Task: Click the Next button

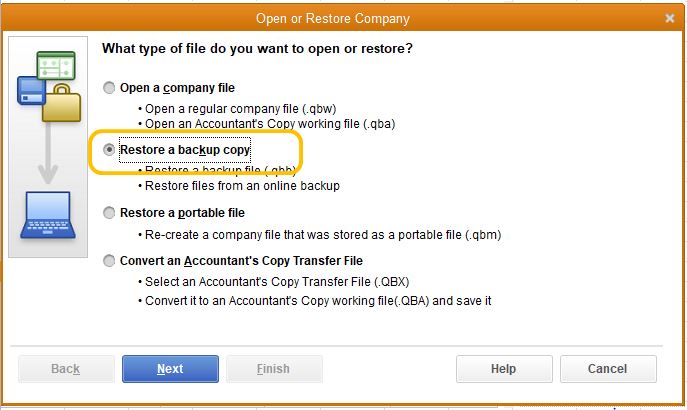Action: [x=170, y=369]
